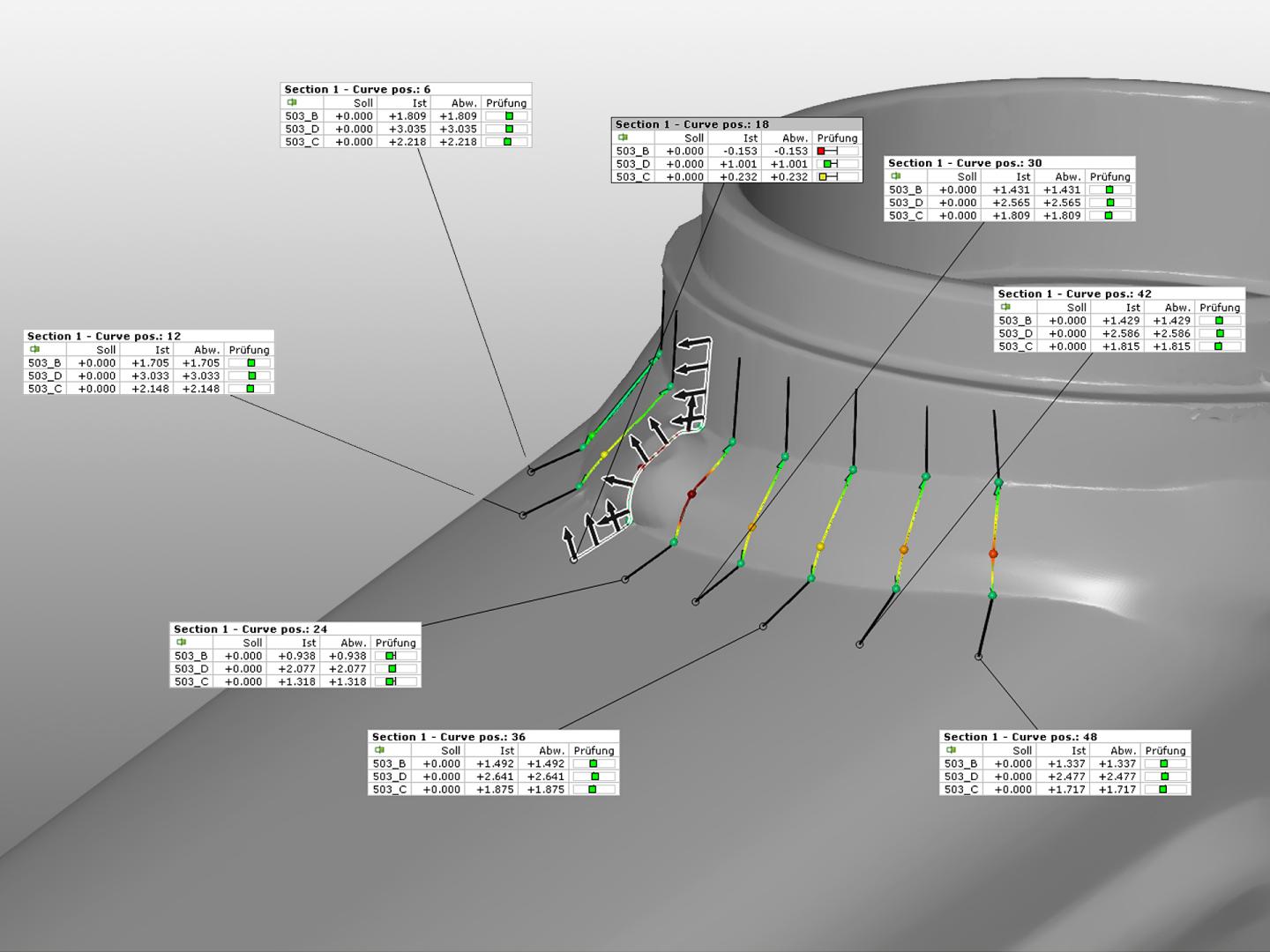Screen dimensions: 1270x952
Task: Click the element flag icon in Curve pos.: 18 label
Action: coord(624,138)
